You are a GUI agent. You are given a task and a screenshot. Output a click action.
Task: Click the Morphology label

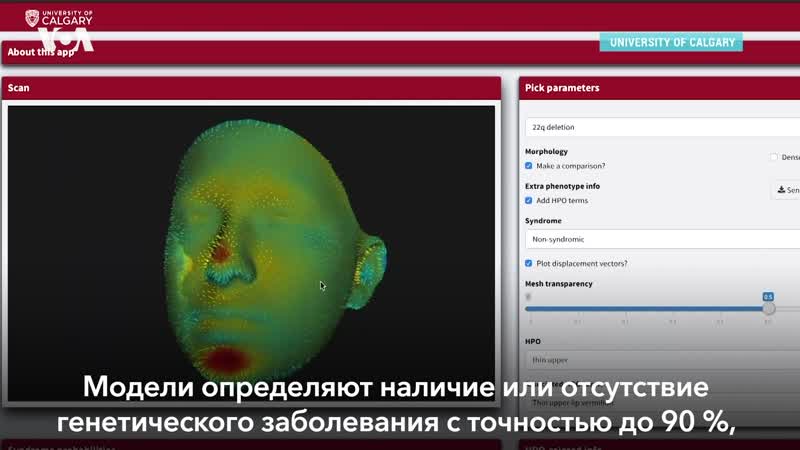pyautogui.click(x=546, y=152)
